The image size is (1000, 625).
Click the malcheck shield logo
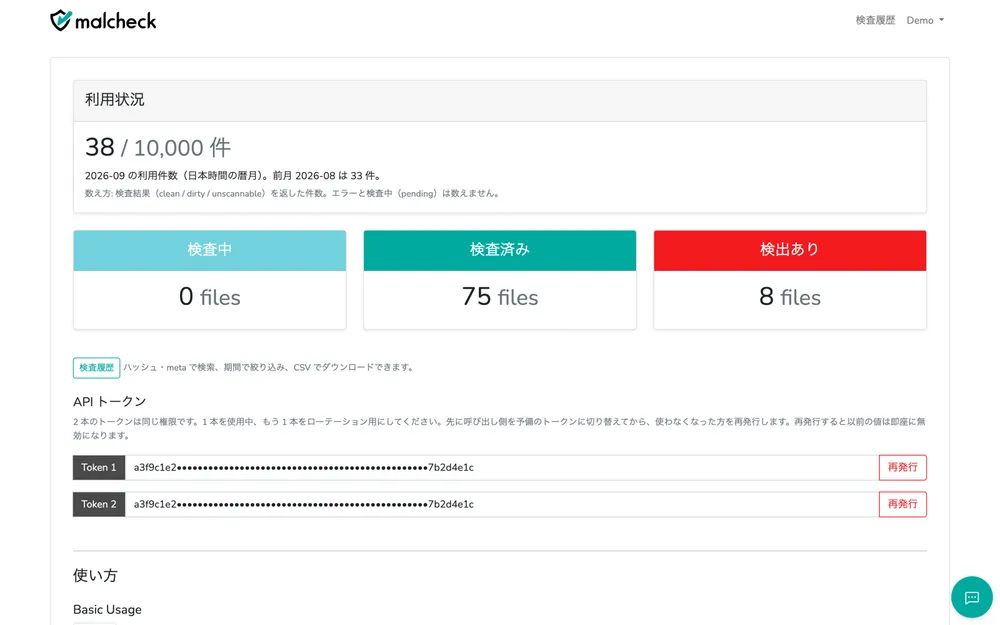point(61,20)
